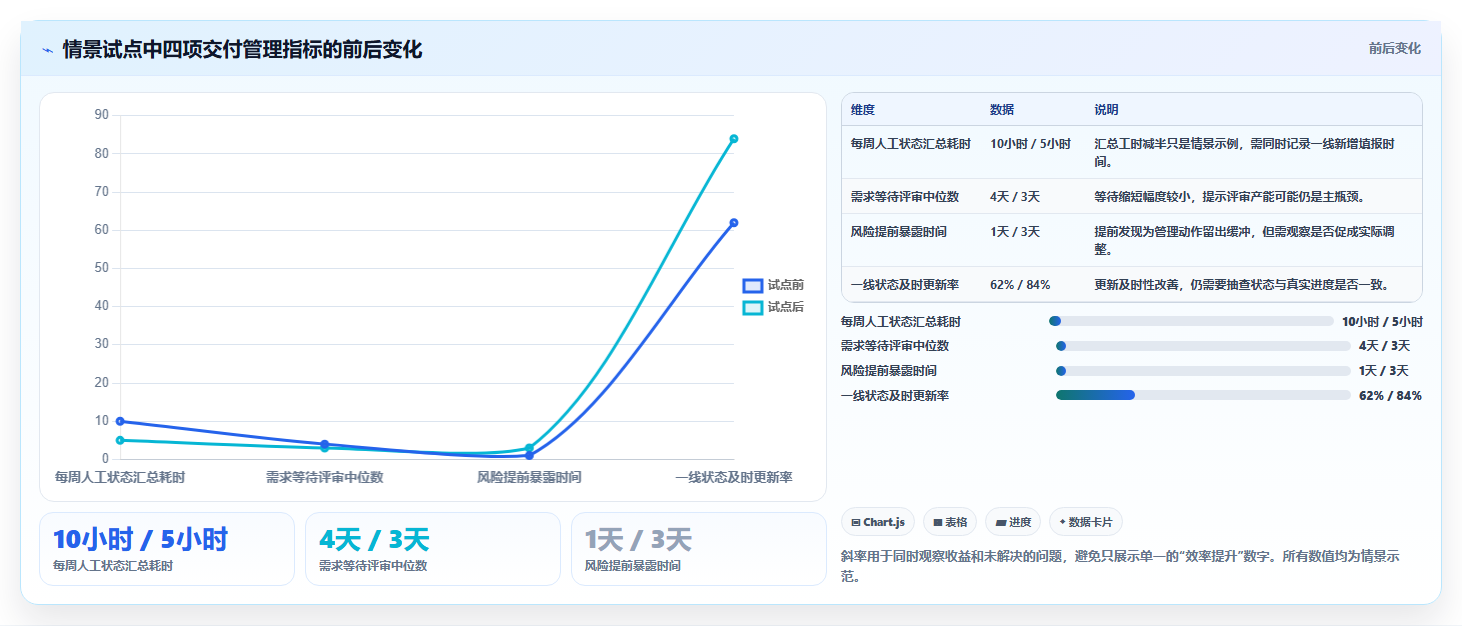This screenshot has height=626, width=1462.
Task: Click the 数据 table column header
Action: 1002,110
